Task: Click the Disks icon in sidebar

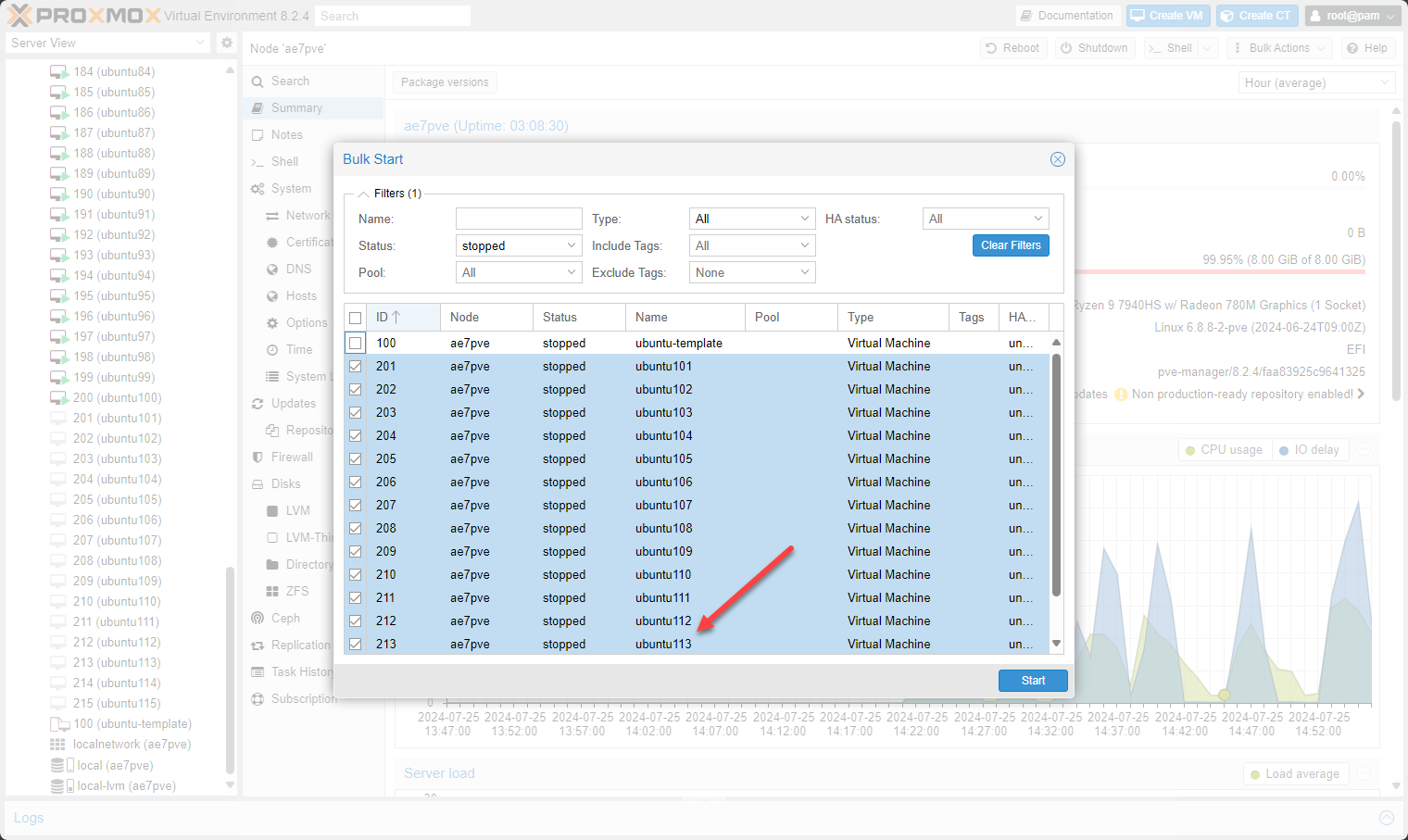Action: pos(258,483)
